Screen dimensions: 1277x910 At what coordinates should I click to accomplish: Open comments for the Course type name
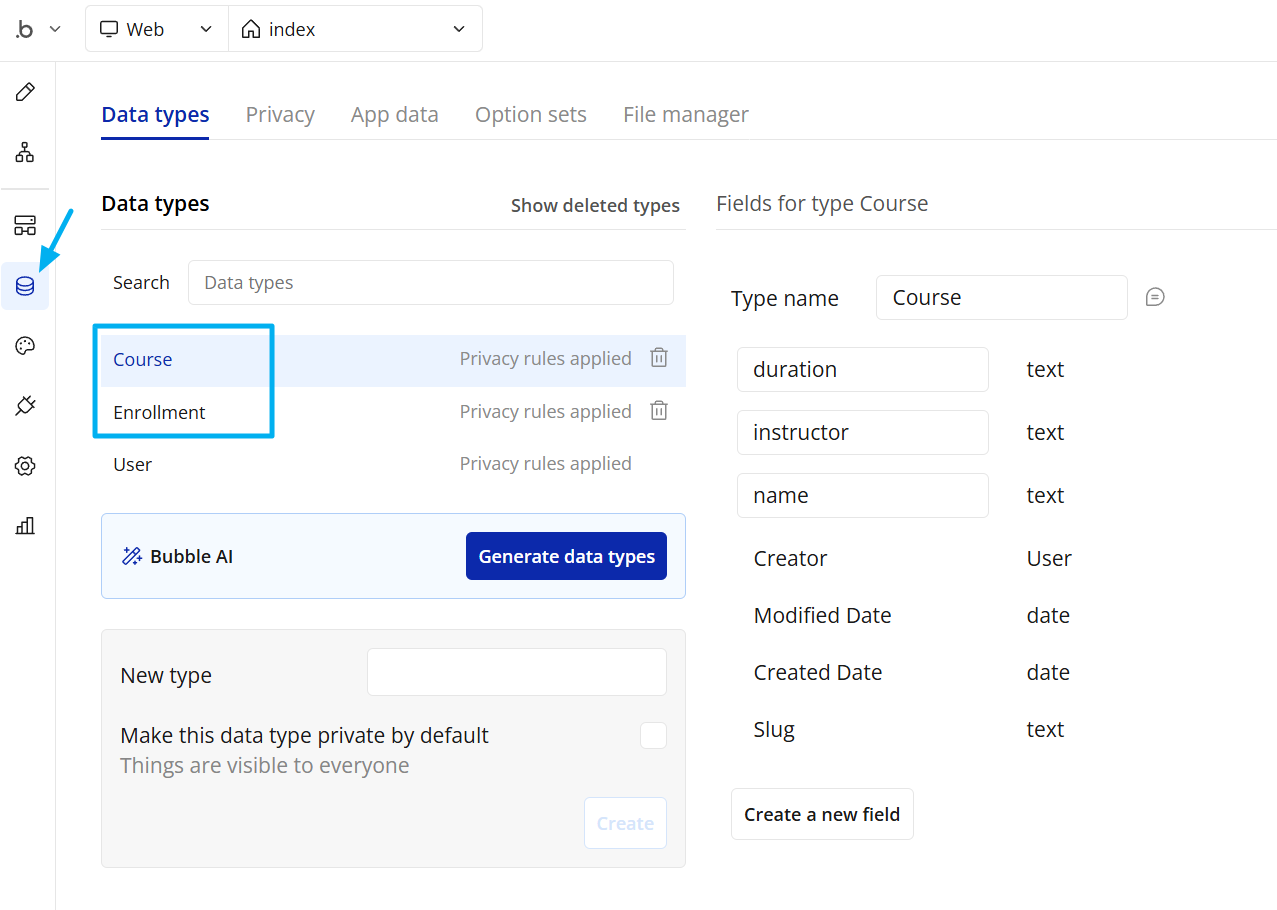[x=1155, y=296]
